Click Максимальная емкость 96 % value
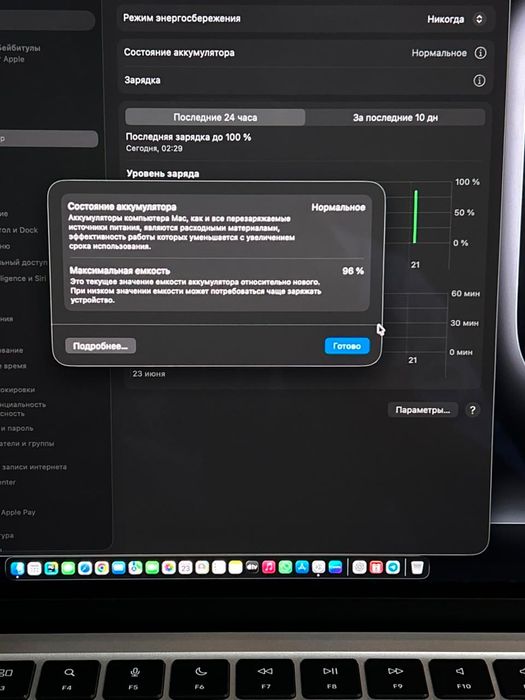Screen dimensions: 525x700 coord(353,271)
